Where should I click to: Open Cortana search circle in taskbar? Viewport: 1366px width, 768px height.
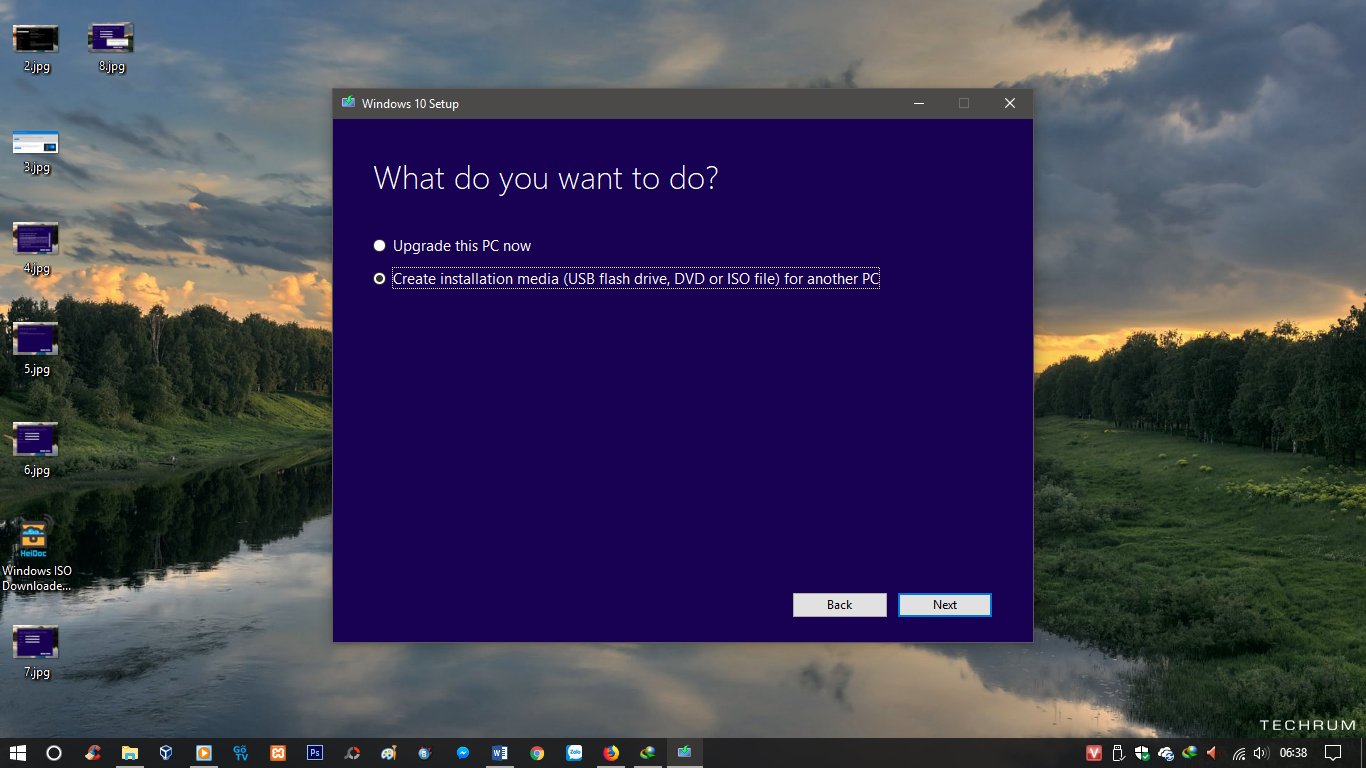55,753
